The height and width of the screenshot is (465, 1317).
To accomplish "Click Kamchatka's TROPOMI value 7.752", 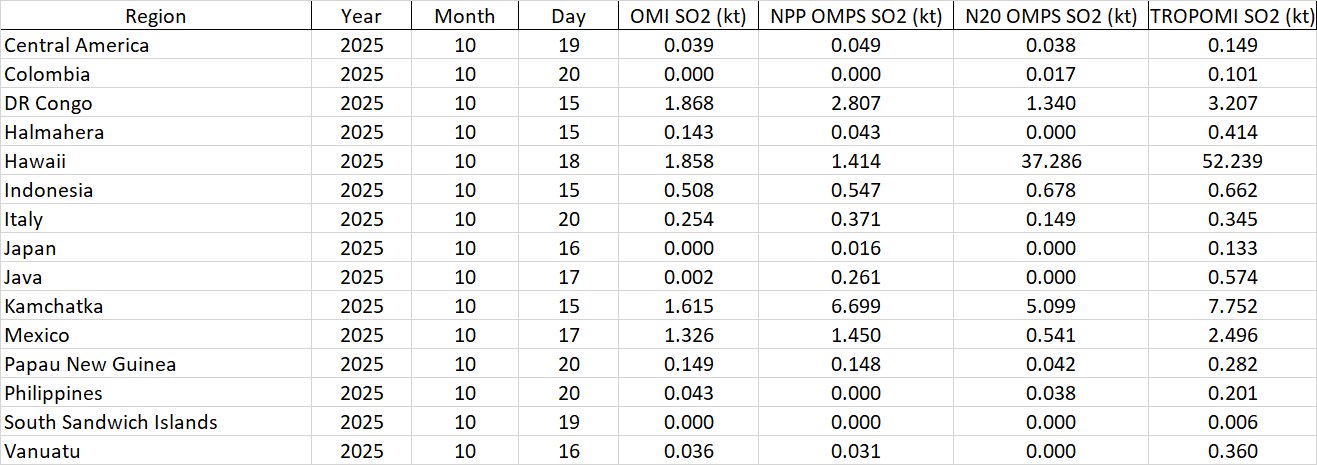I will pyautogui.click(x=1231, y=306).
